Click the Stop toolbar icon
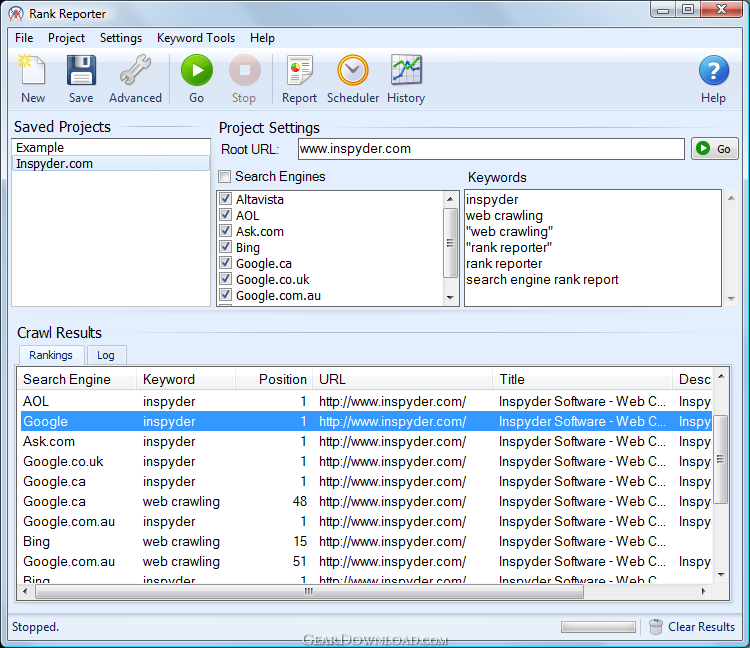 [x=244, y=70]
